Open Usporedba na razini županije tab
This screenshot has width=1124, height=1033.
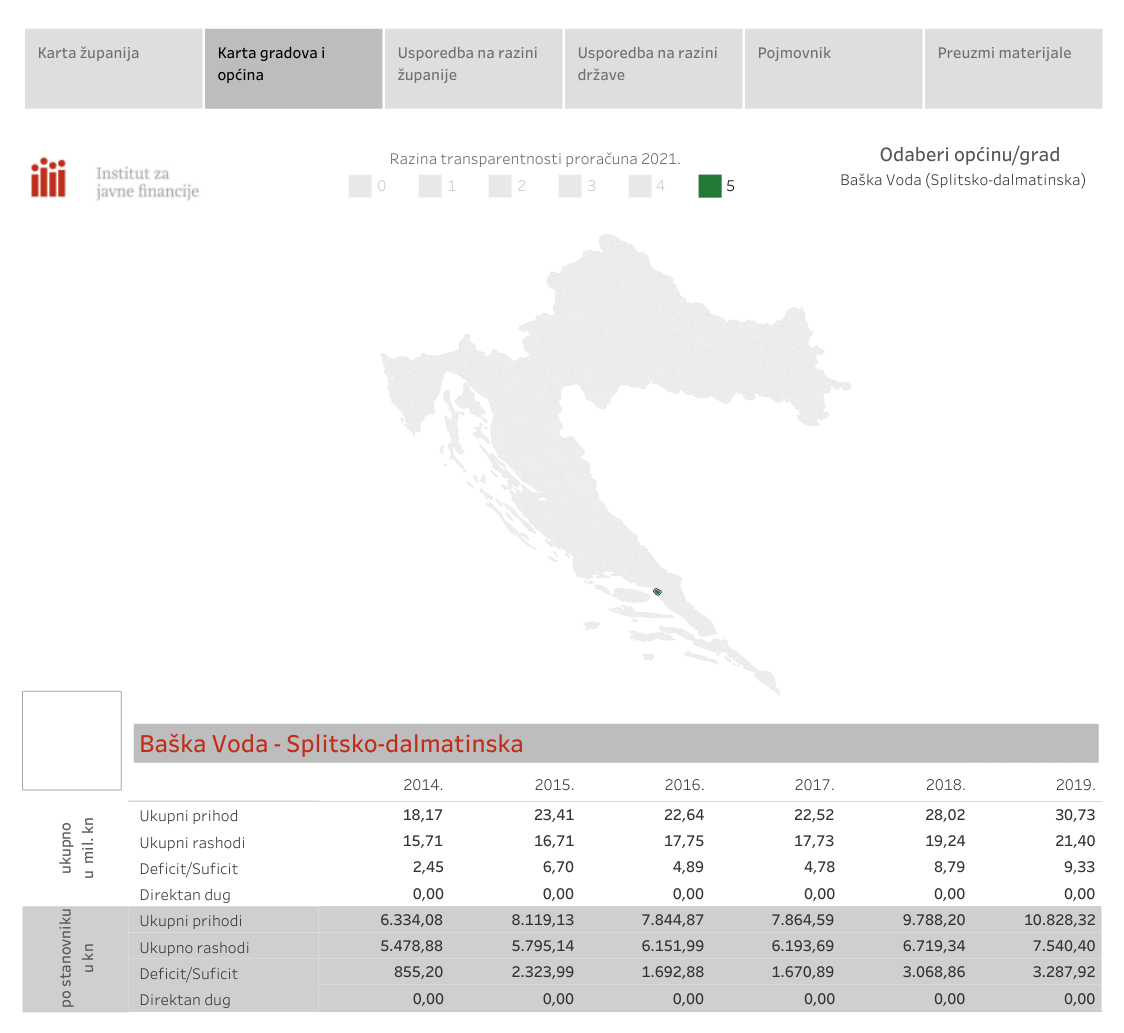pyautogui.click(x=473, y=68)
